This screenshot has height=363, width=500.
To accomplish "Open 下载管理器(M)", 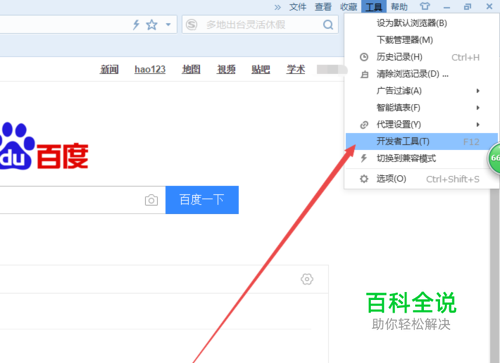I will (x=421, y=40).
